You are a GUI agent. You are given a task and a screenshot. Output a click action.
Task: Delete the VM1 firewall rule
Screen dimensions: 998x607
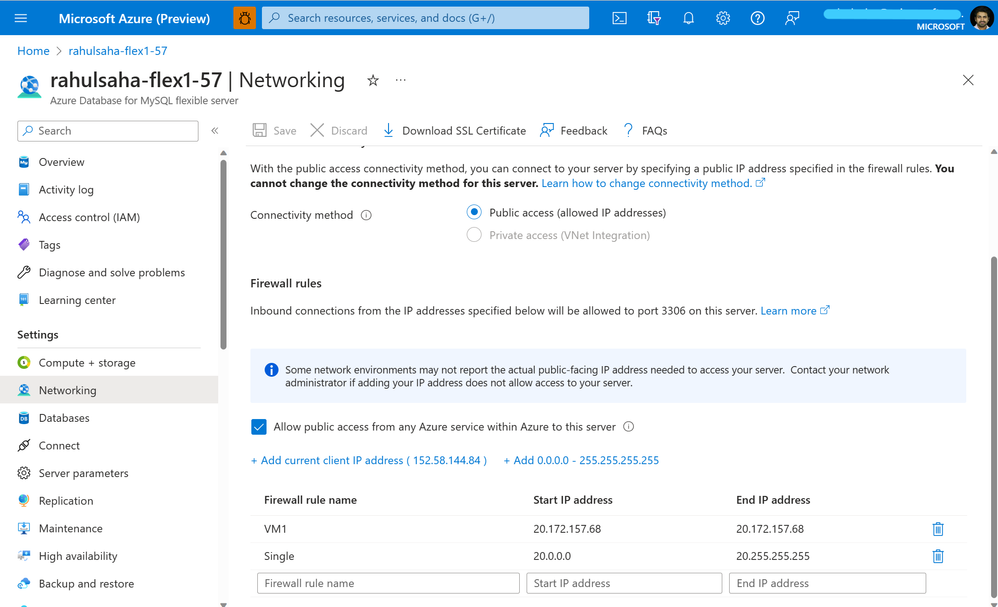pyautogui.click(x=938, y=529)
